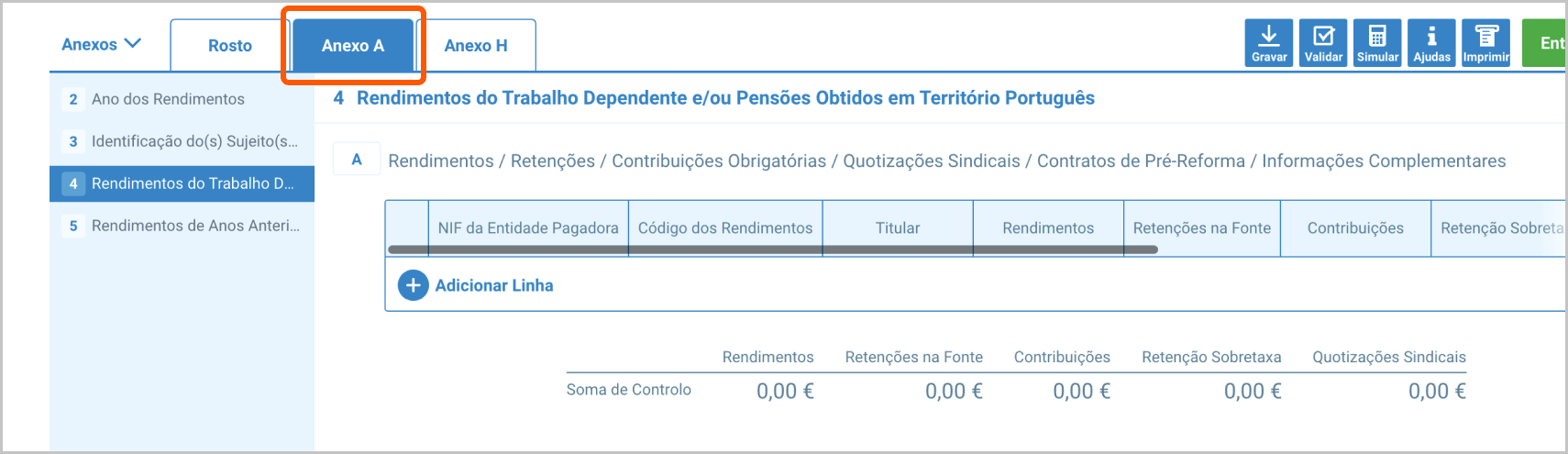Click the Código dos Rendimentos column header
The image size is (1568, 454).
tap(725, 227)
